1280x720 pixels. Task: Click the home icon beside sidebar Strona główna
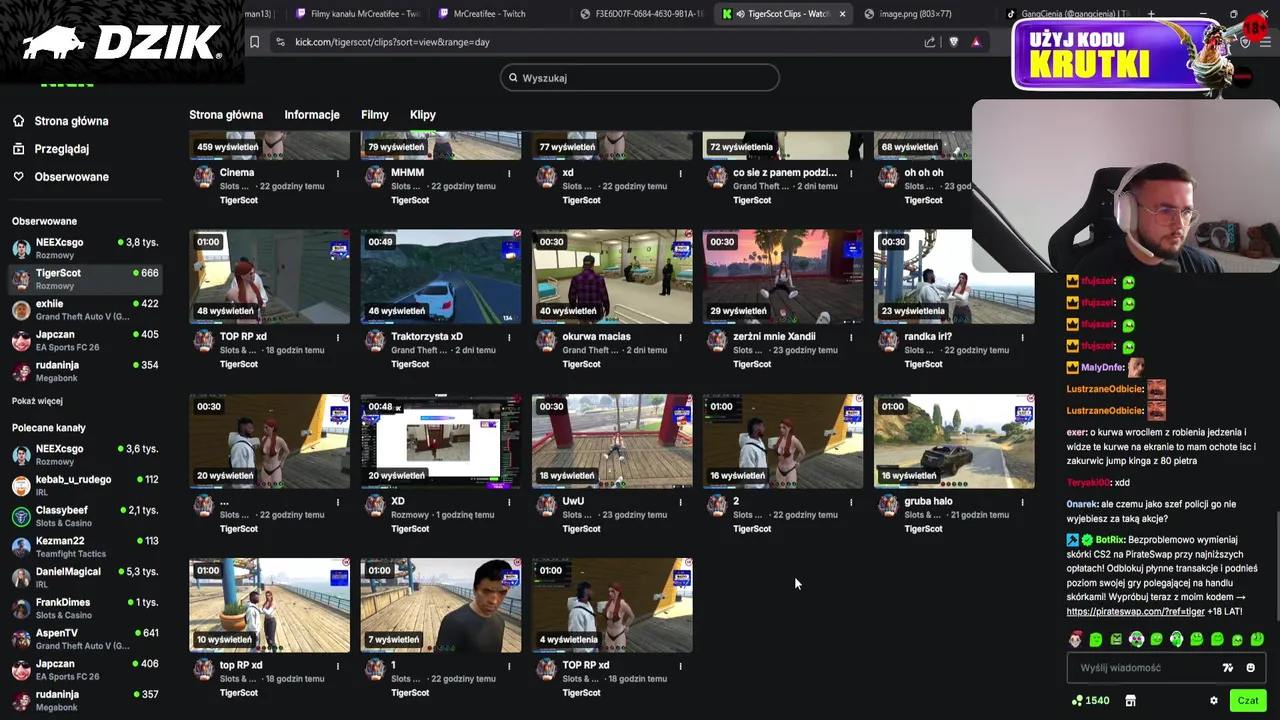click(x=18, y=121)
